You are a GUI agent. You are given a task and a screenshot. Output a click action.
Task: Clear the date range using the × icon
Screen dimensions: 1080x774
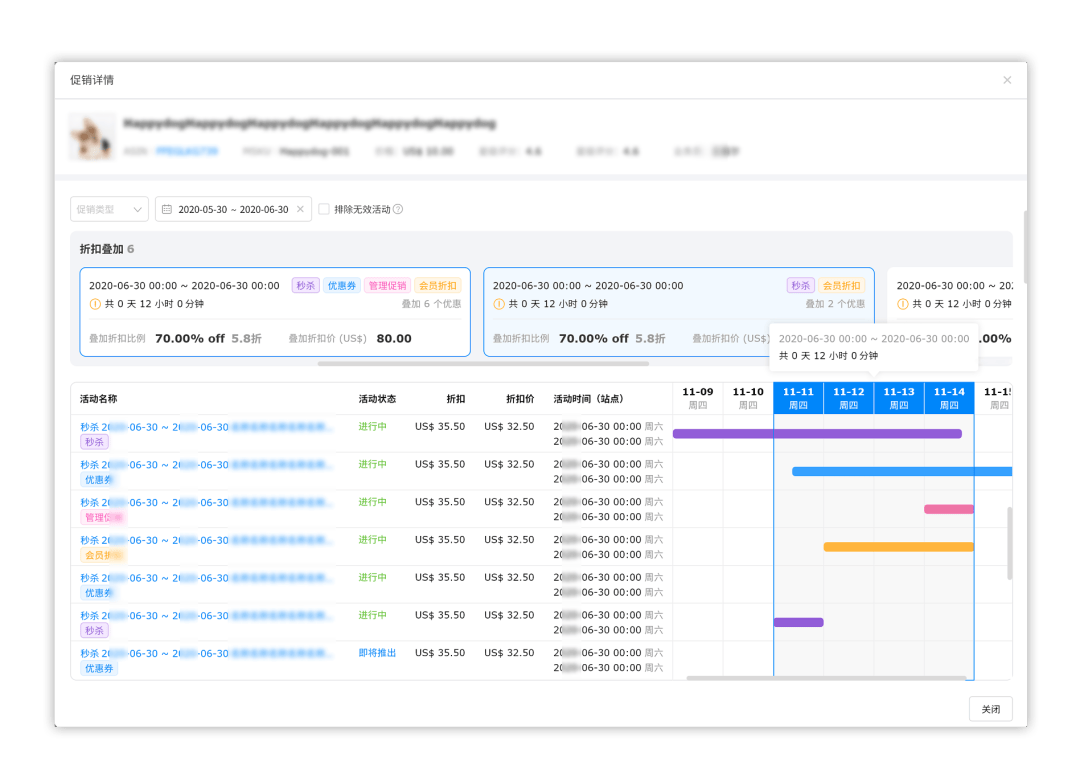coord(300,209)
